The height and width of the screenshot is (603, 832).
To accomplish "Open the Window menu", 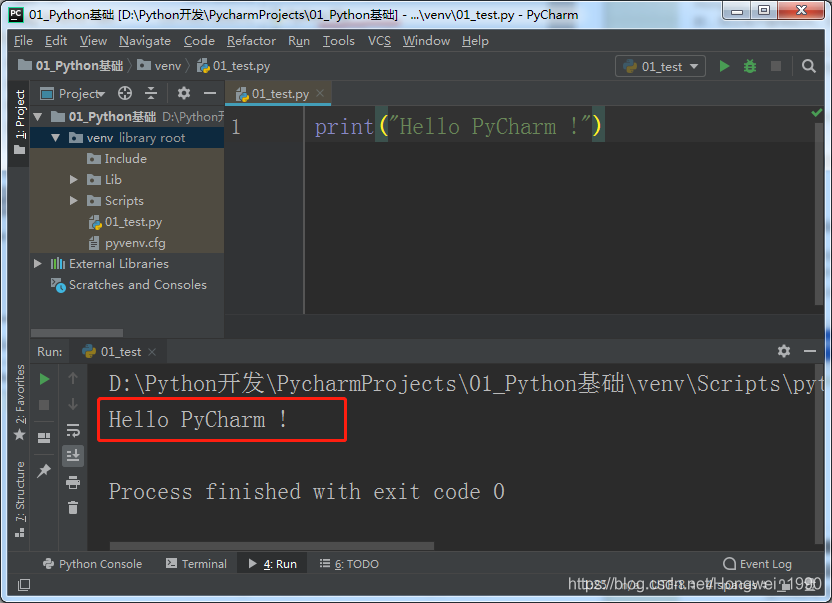I will pos(426,41).
